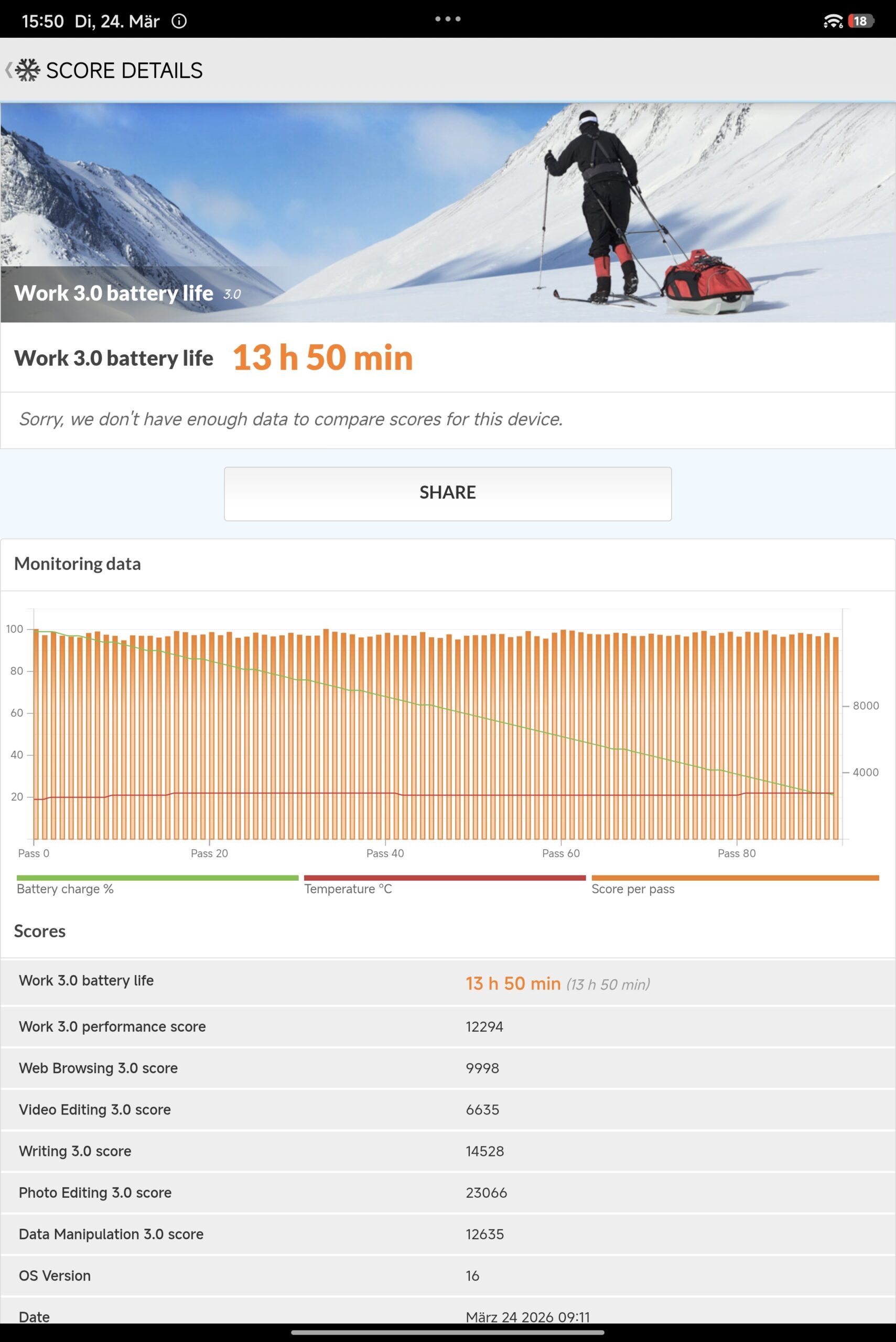This screenshot has height=1342, width=896.
Task: Select the Data Manipulation 3.0 score row
Action: [447, 1234]
